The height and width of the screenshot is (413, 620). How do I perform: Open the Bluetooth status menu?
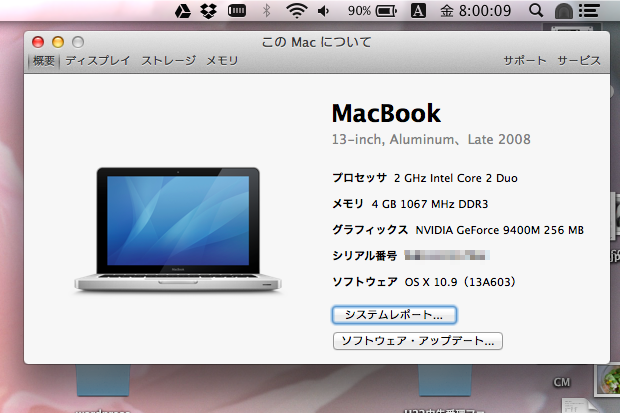click(x=267, y=11)
